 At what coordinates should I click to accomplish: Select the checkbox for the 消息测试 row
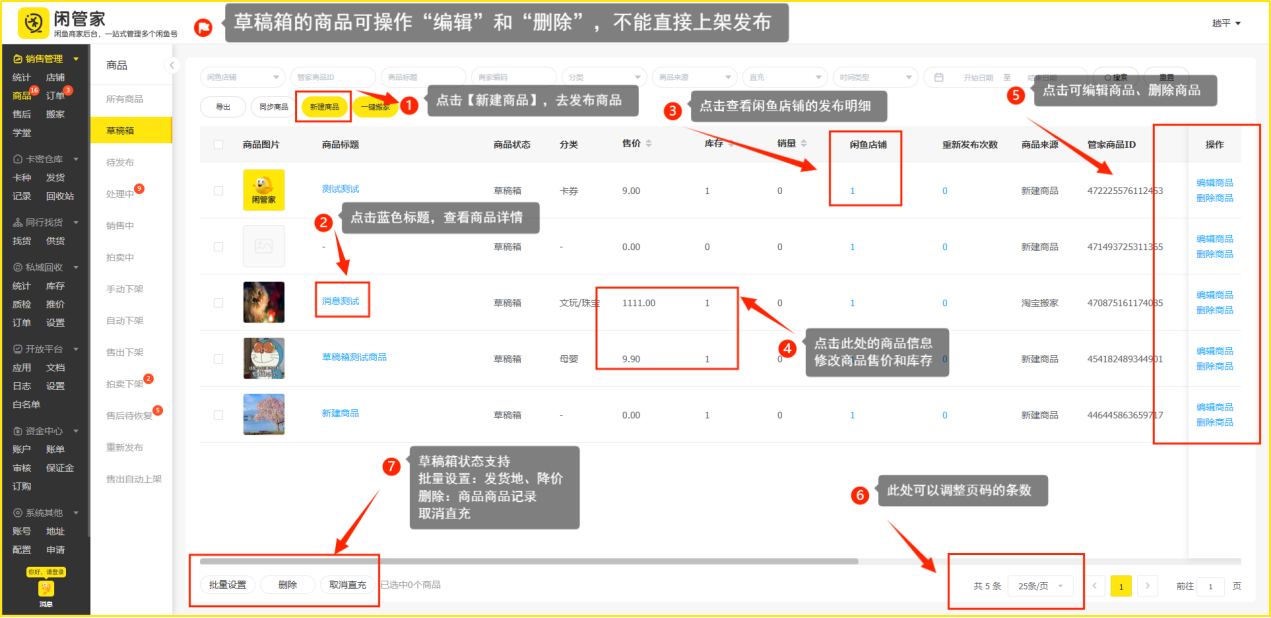click(x=218, y=302)
